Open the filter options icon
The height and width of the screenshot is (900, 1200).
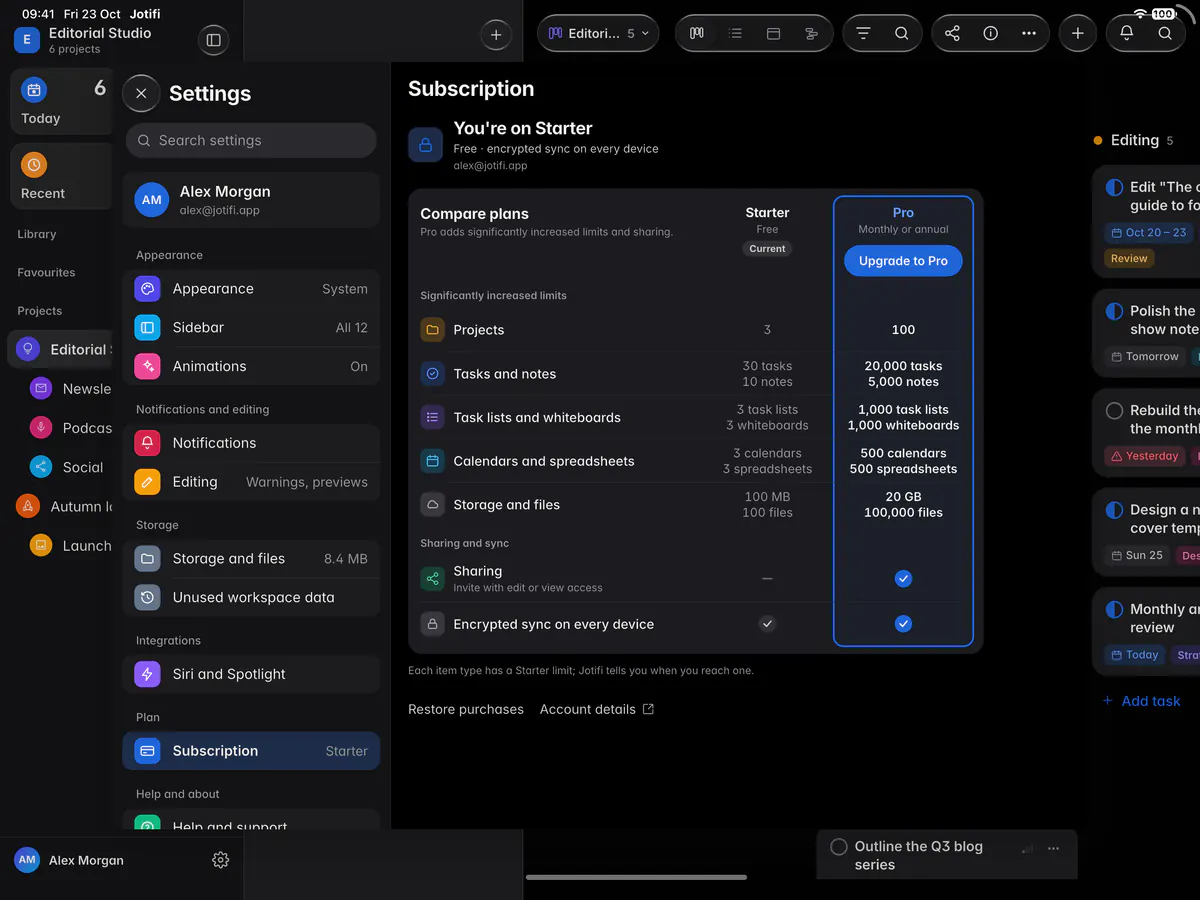tap(863, 33)
